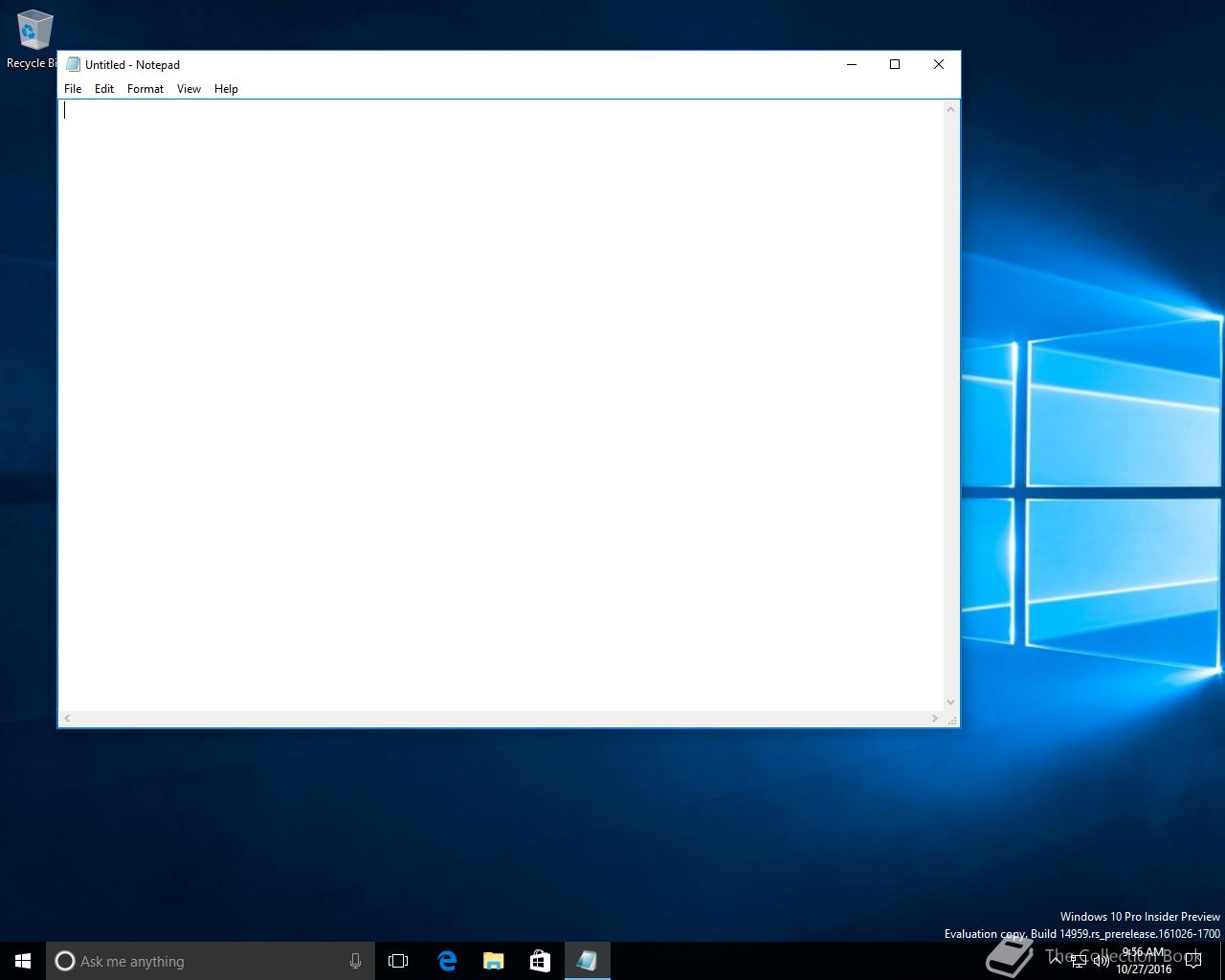The height and width of the screenshot is (980, 1225).
Task: Open Task View from the taskbar
Action: [398, 961]
